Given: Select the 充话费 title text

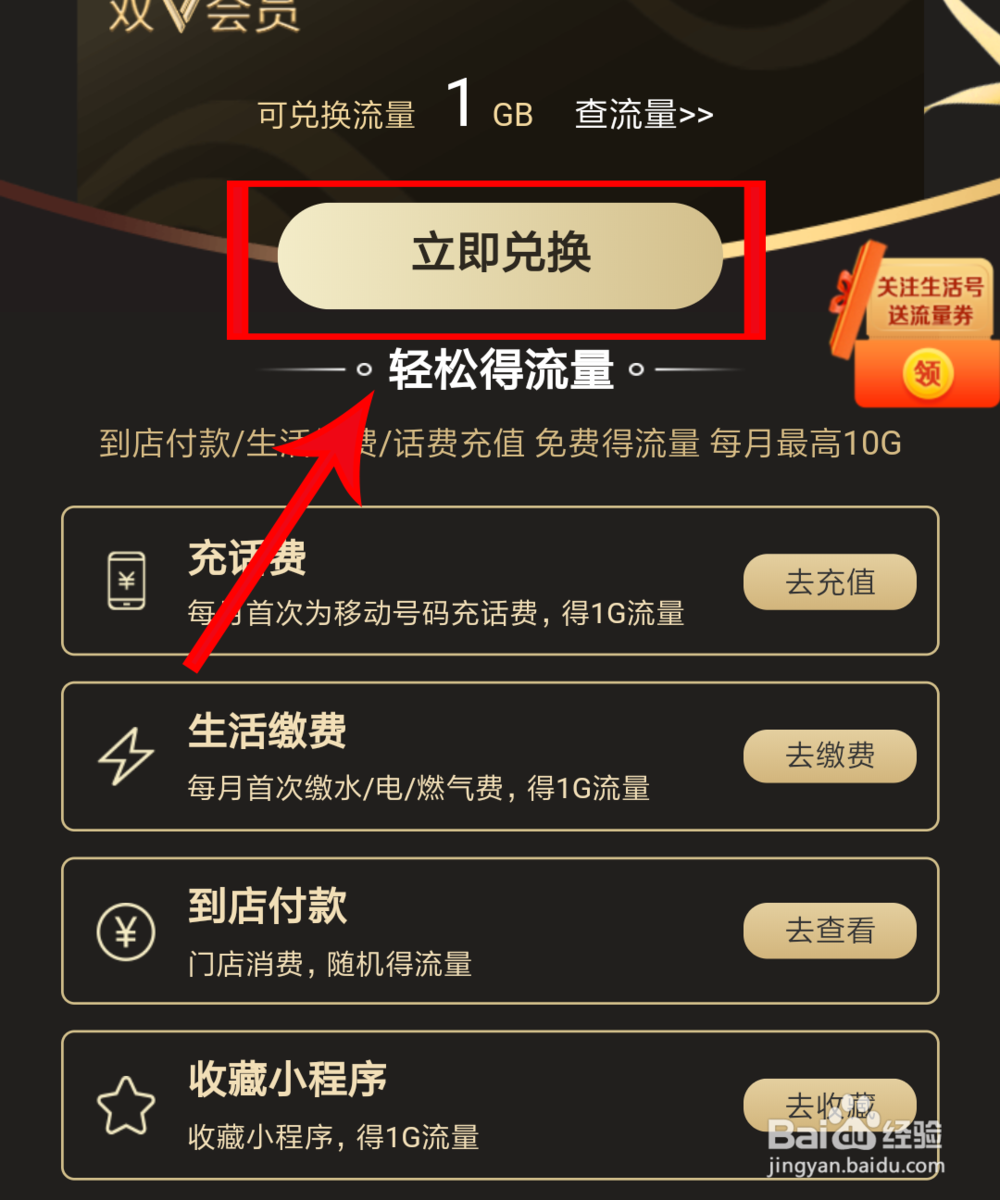Looking at the screenshot, I should click(x=247, y=559).
